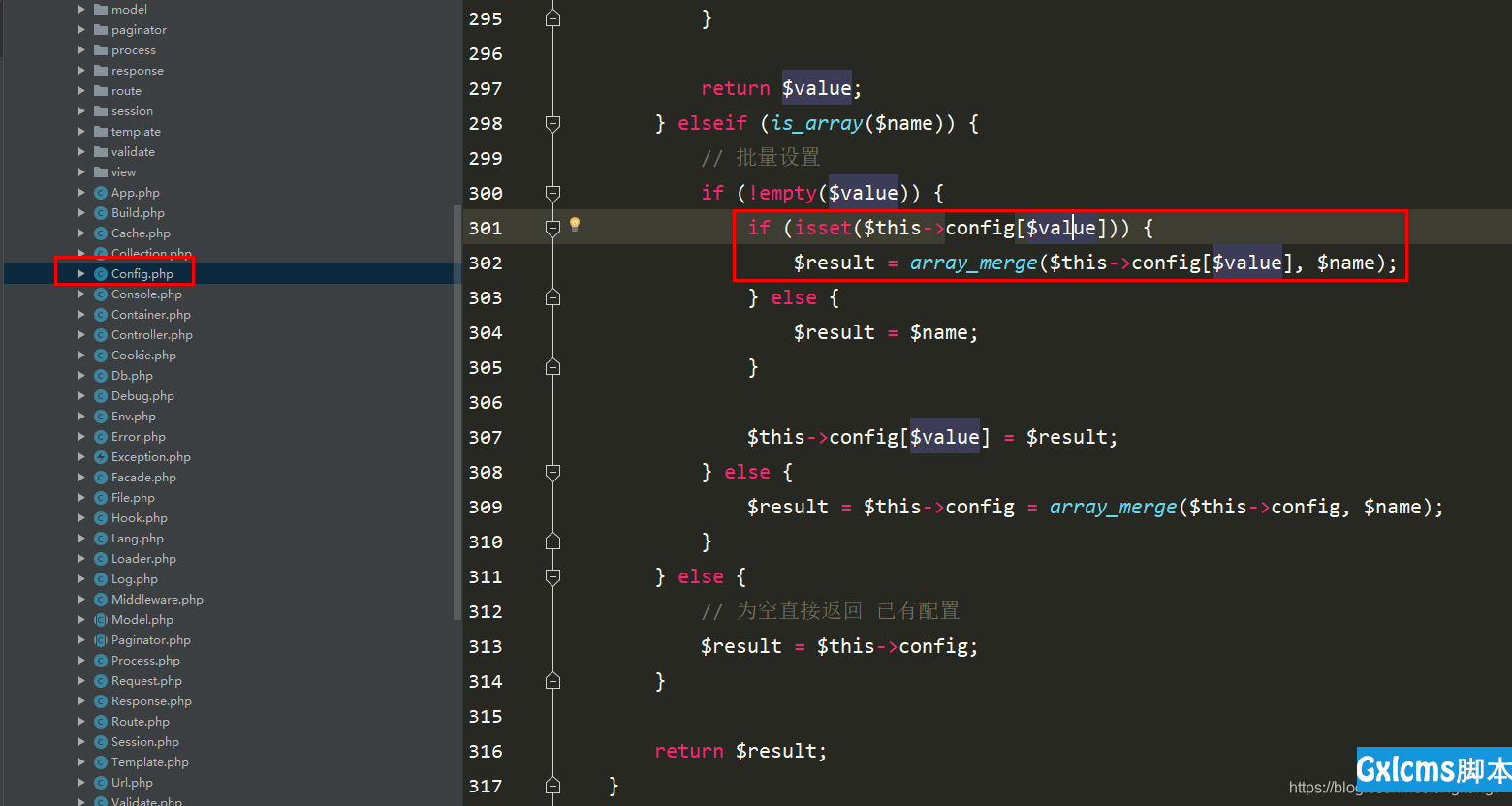Screen dimensions: 1512x806
Task: Select Response.php in the project tree
Action: click(151, 701)
